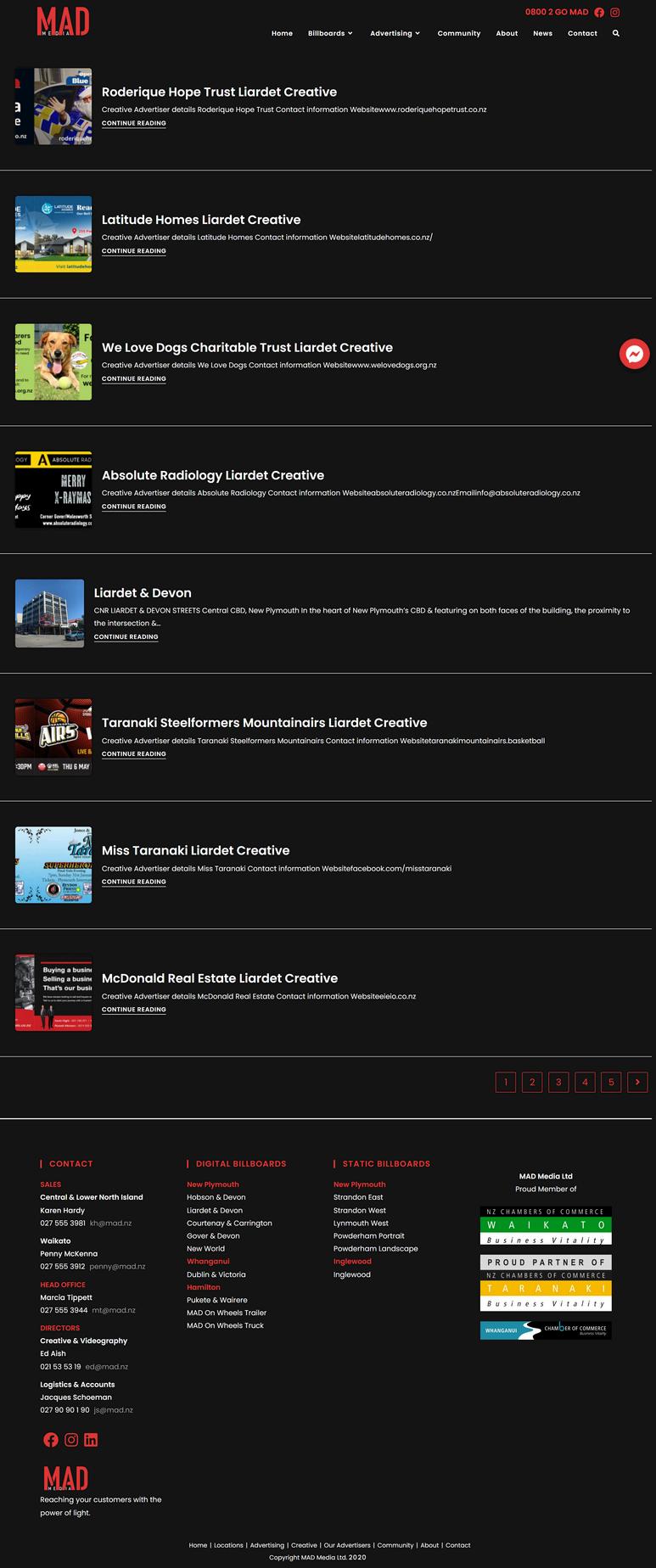Open Strandon East static billboard link
This screenshot has height=1568, width=656.
(358, 1197)
